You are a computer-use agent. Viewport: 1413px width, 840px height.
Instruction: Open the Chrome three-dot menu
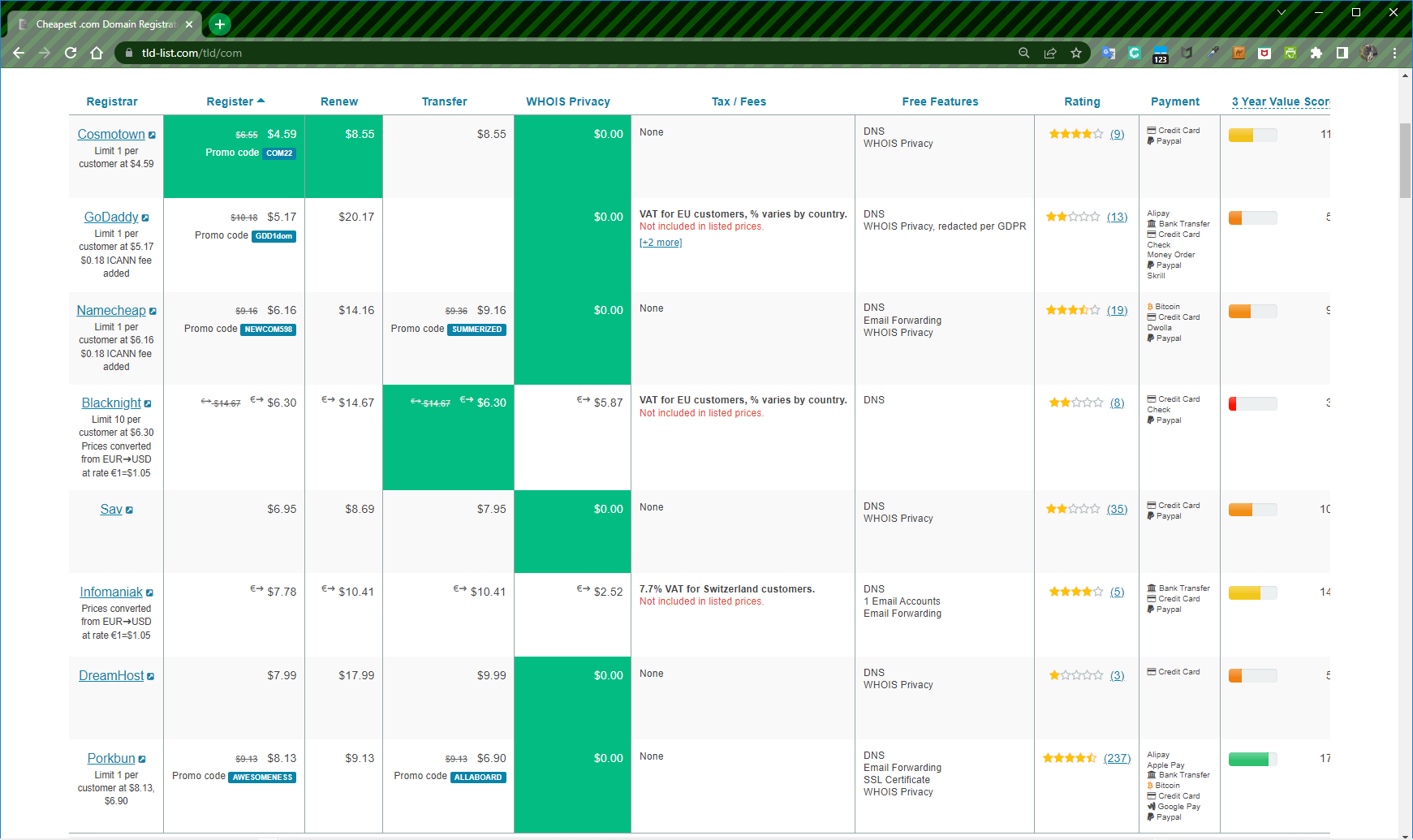coord(1394,53)
